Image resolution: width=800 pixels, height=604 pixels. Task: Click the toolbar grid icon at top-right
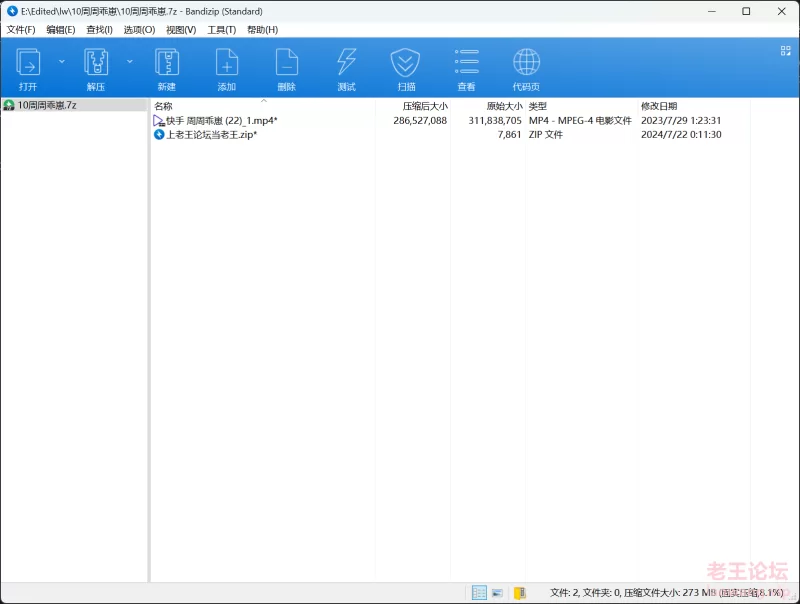coord(786,51)
